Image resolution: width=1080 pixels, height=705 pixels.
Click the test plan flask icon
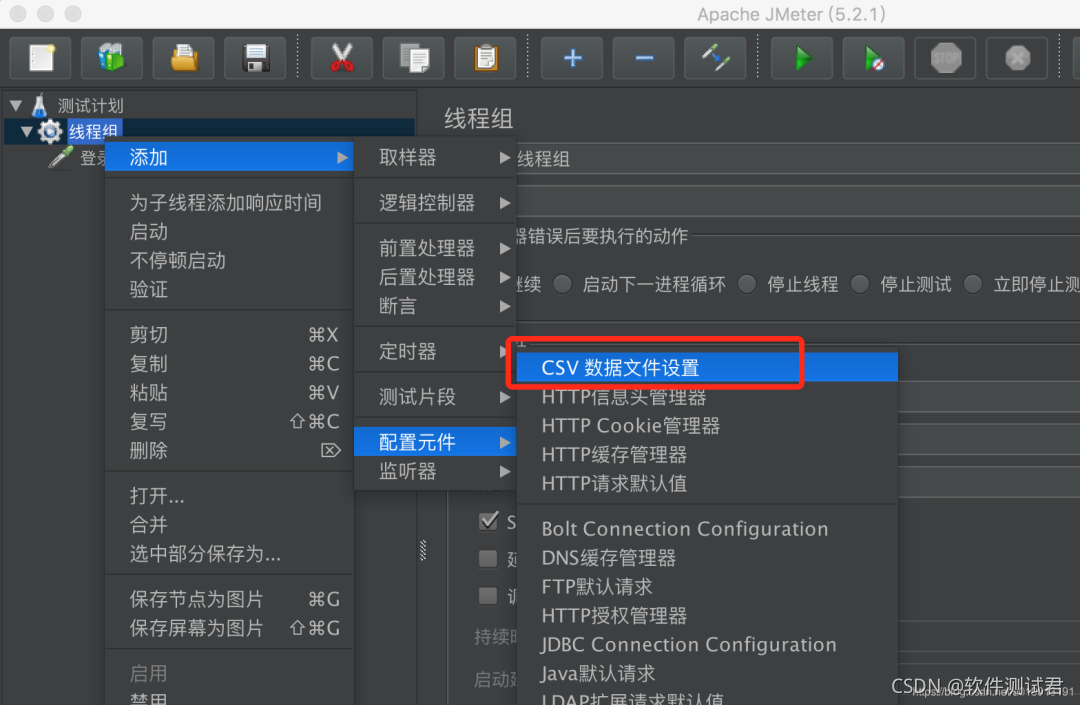coord(40,105)
